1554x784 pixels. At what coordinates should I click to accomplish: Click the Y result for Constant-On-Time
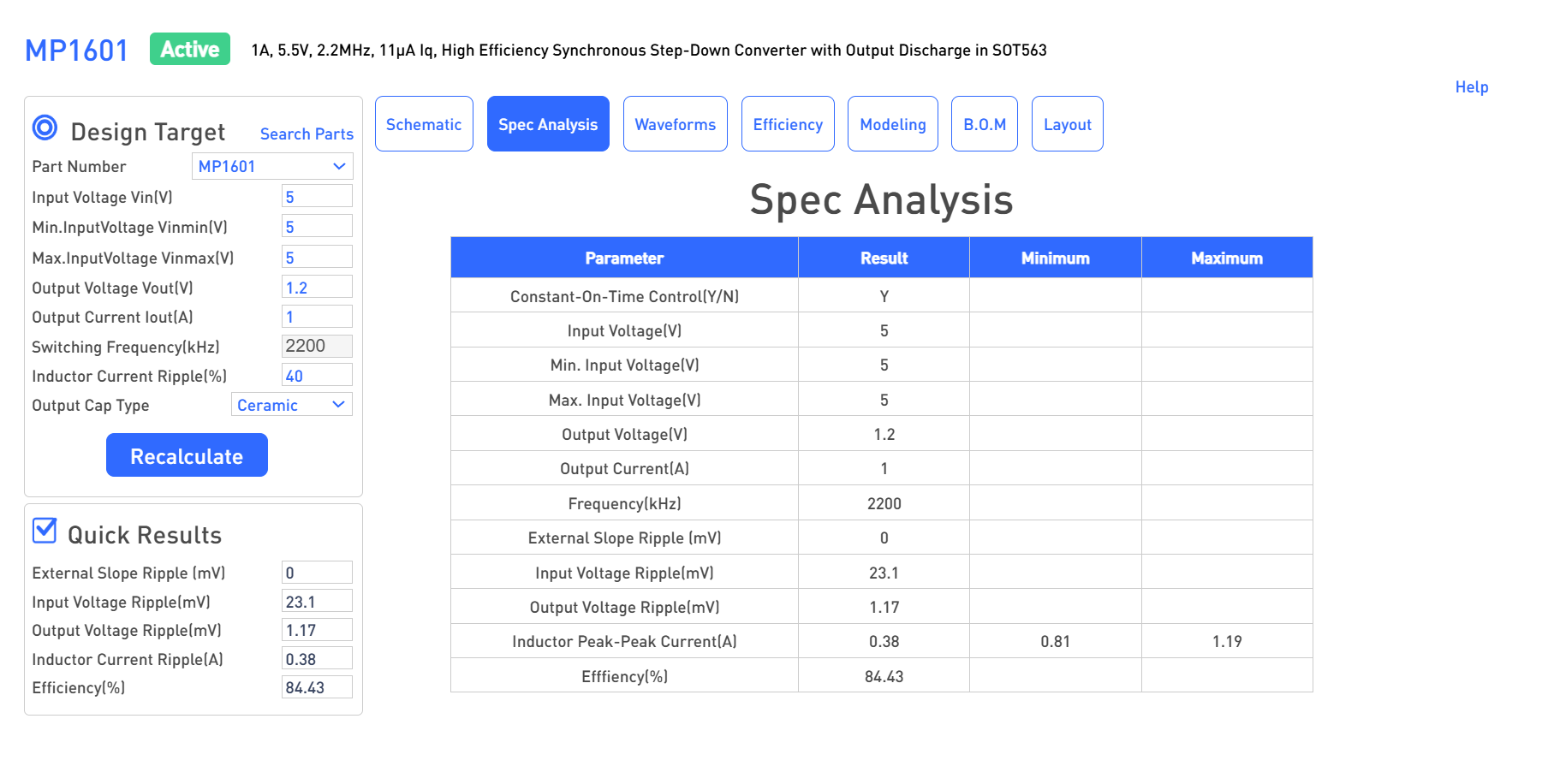pyautogui.click(x=884, y=296)
